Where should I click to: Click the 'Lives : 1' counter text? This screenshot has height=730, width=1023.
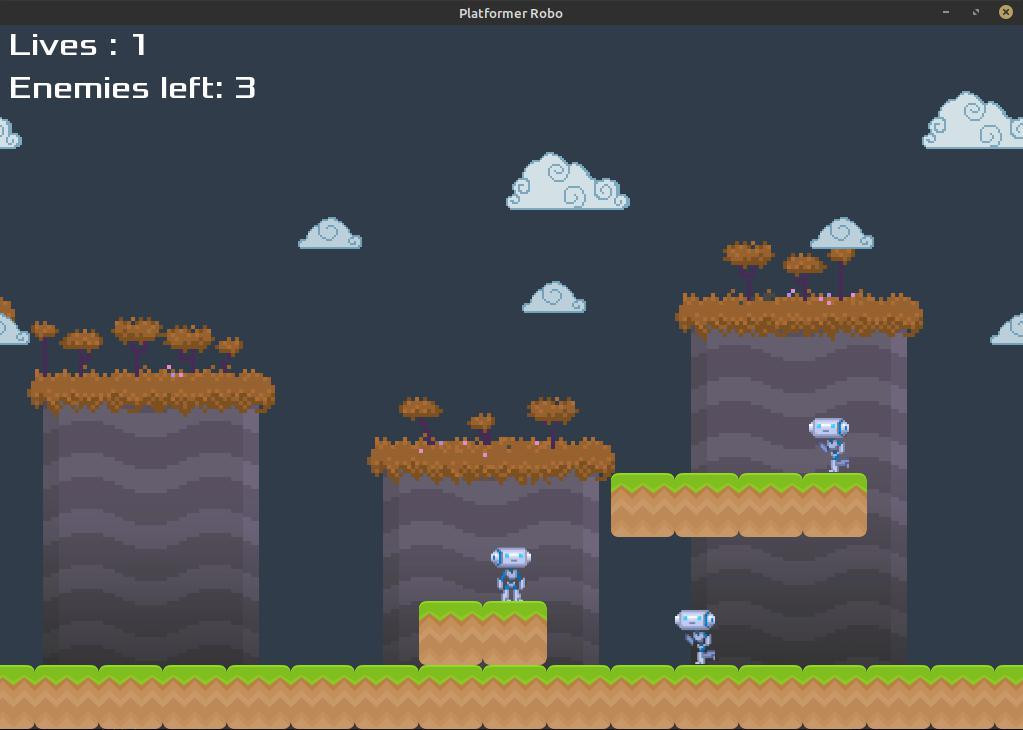click(78, 45)
